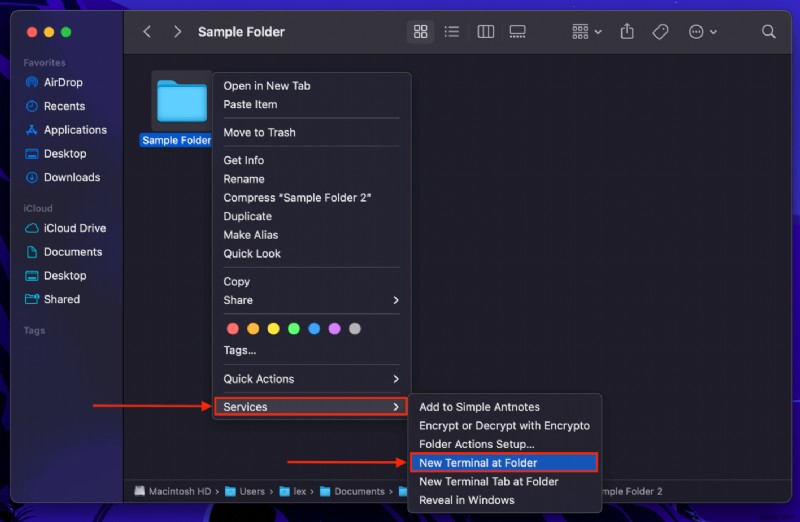Apply the gray tag color
This screenshot has width=800, height=522.
click(355, 329)
